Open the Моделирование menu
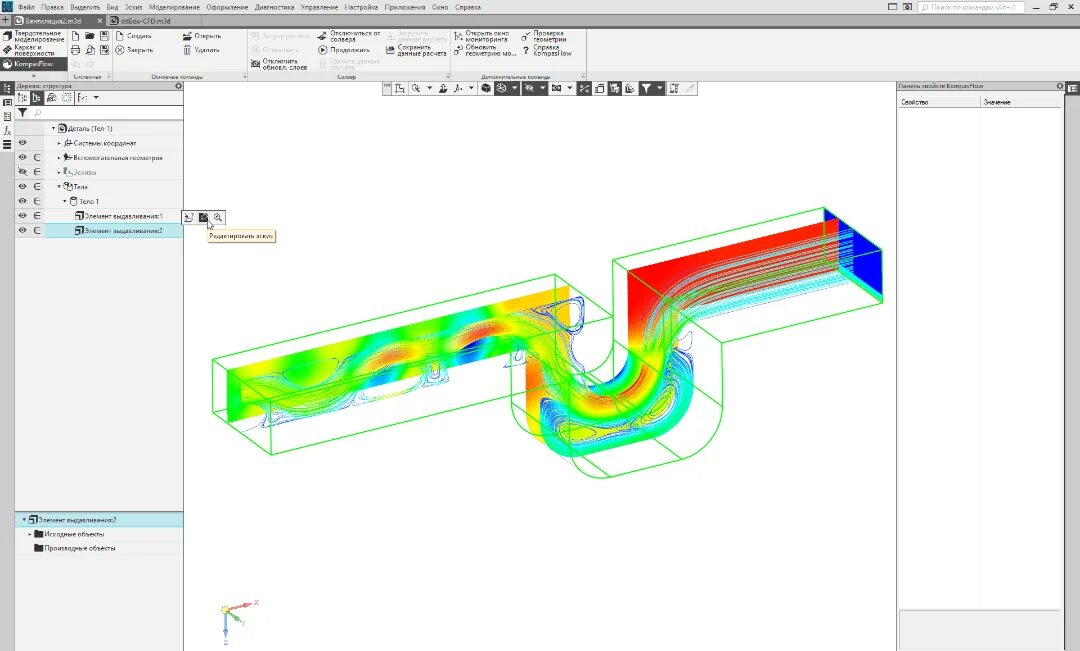This screenshot has height=651, width=1080. pyautogui.click(x=174, y=7)
